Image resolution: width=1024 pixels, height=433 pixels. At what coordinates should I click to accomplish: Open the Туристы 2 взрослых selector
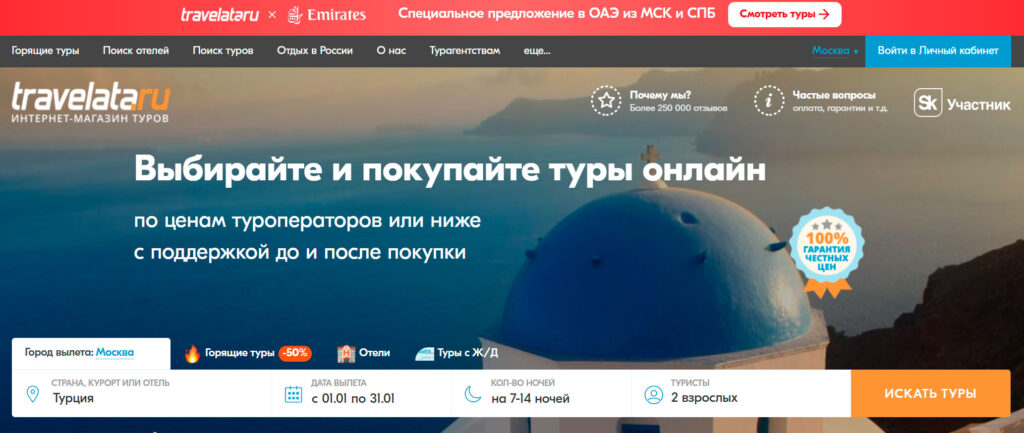click(741, 393)
